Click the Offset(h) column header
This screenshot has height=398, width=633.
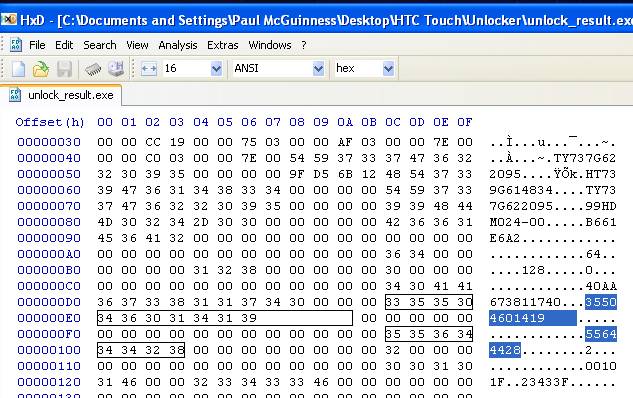pos(50,122)
